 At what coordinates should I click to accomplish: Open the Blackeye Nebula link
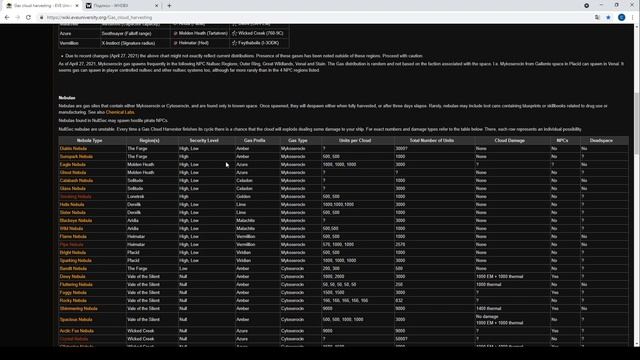point(76,220)
